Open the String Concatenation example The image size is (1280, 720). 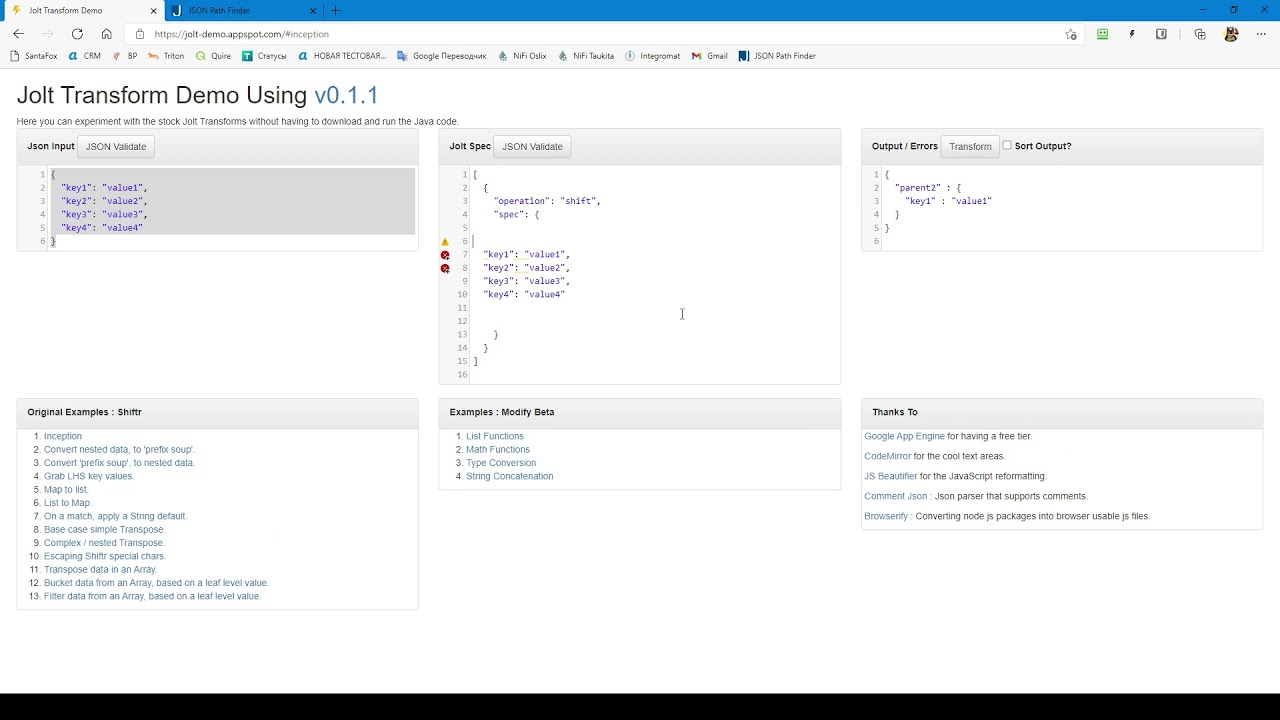510,476
